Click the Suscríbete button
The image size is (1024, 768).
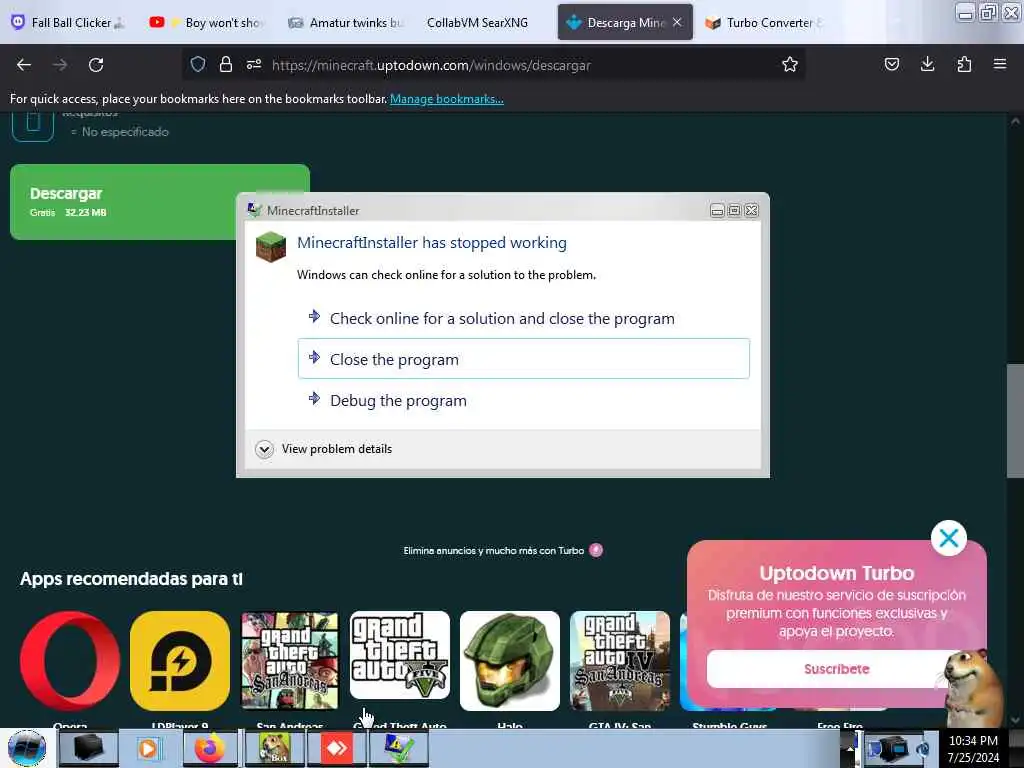[837, 669]
